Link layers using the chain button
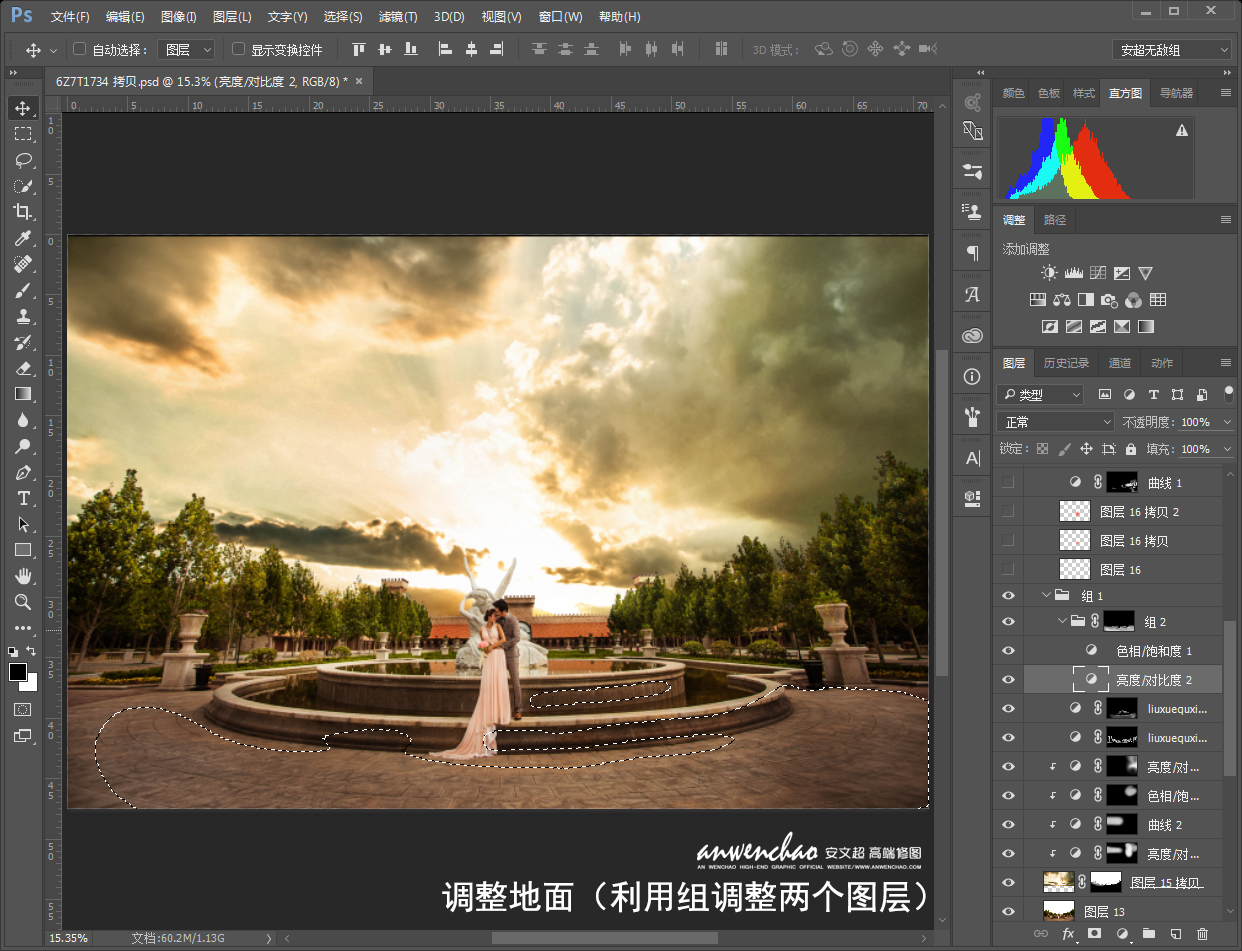The height and width of the screenshot is (951, 1242). pyautogui.click(x=1040, y=934)
